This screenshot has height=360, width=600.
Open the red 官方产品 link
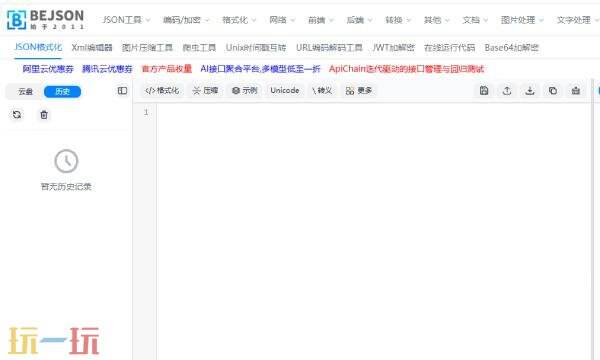tap(166, 69)
